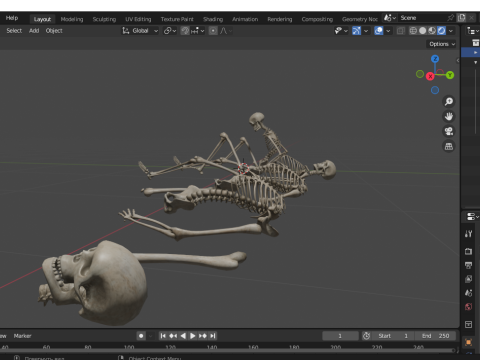Open the viewport shading options dropdown
Screen dimensions: 480x360
(x=451, y=31)
